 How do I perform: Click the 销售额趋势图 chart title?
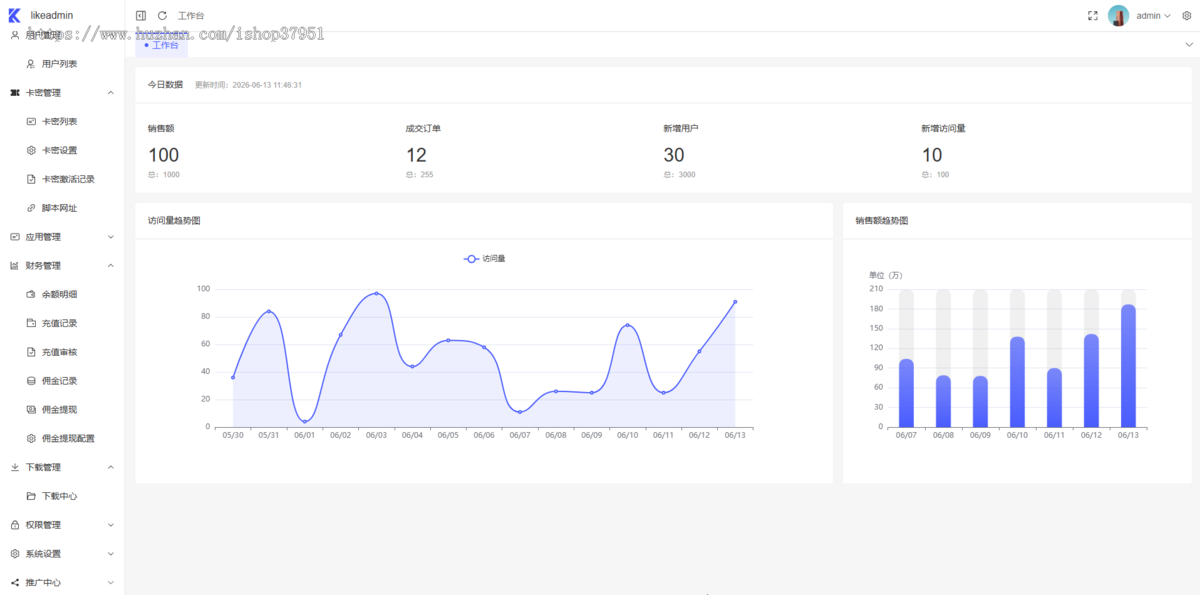click(x=882, y=221)
